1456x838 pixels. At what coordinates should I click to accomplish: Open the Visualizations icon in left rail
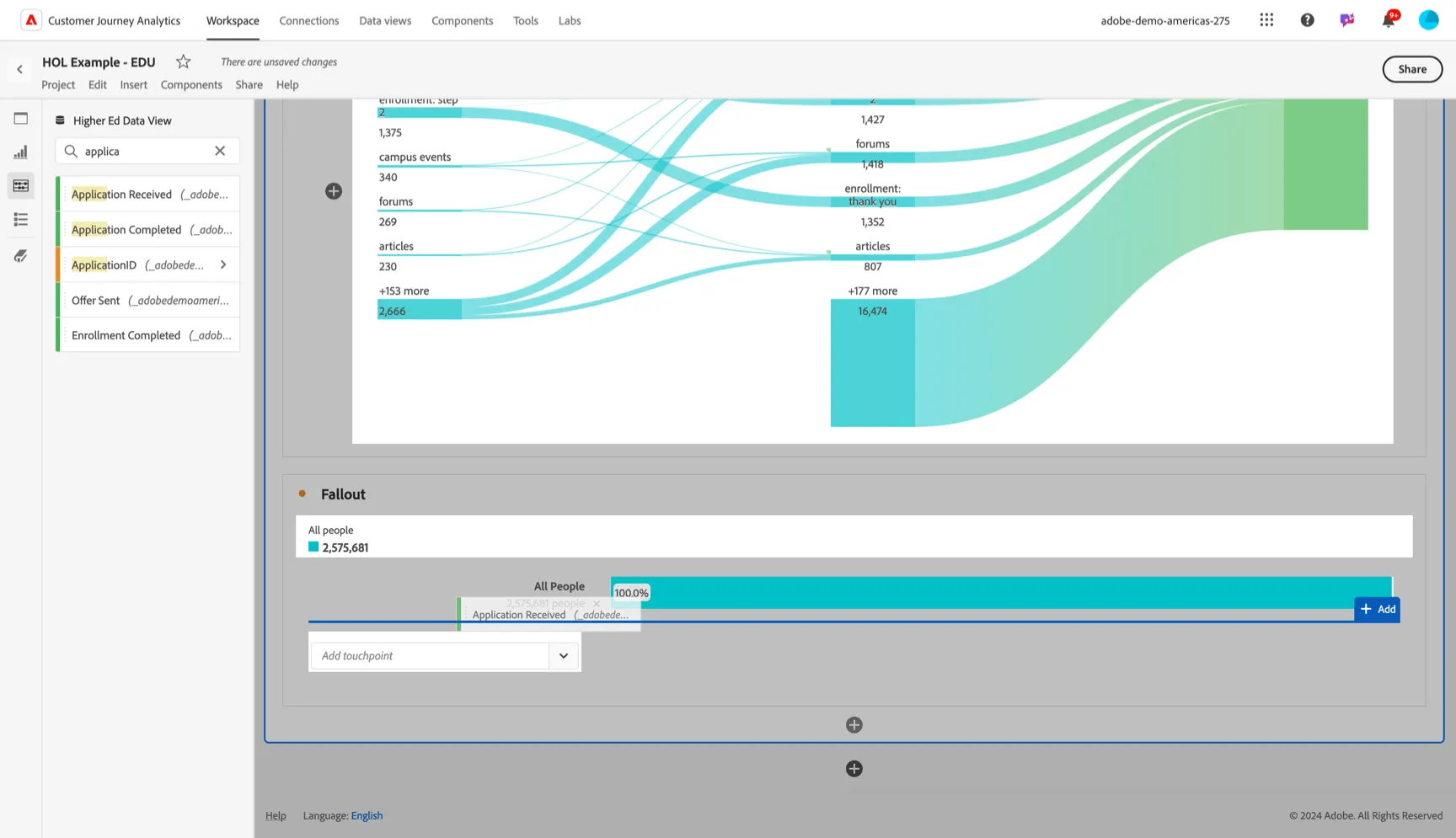tap(21, 152)
